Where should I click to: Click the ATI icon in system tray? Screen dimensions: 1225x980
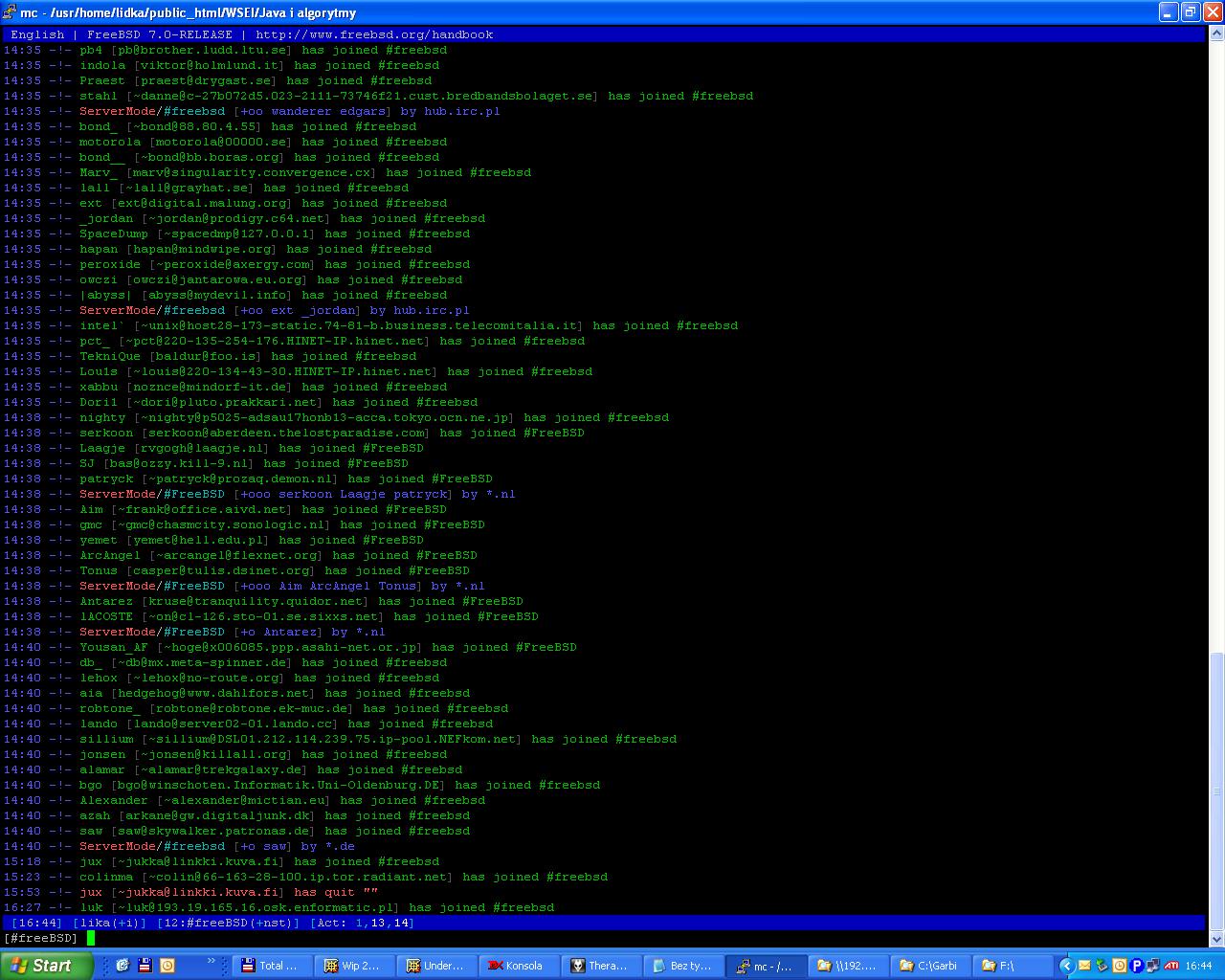[x=1170, y=966]
